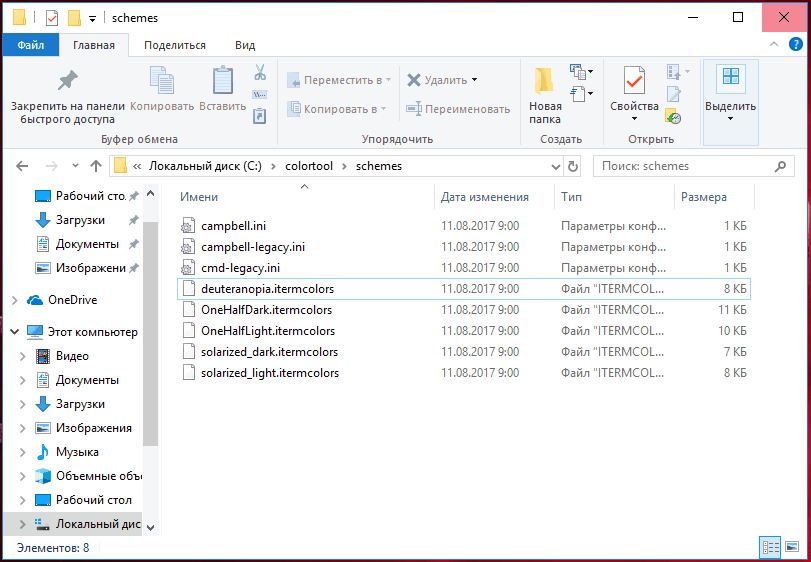Open OneDrive in navigation pane
This screenshot has height=562, width=811.
pyautogui.click(x=72, y=300)
